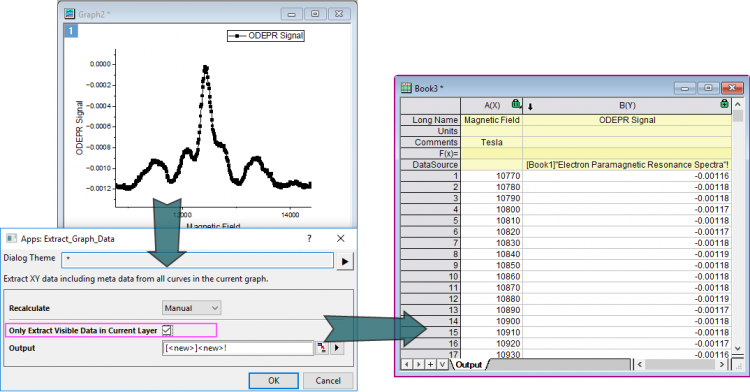Minimize the Book3 window
750x392 pixels.
[x=685, y=88]
